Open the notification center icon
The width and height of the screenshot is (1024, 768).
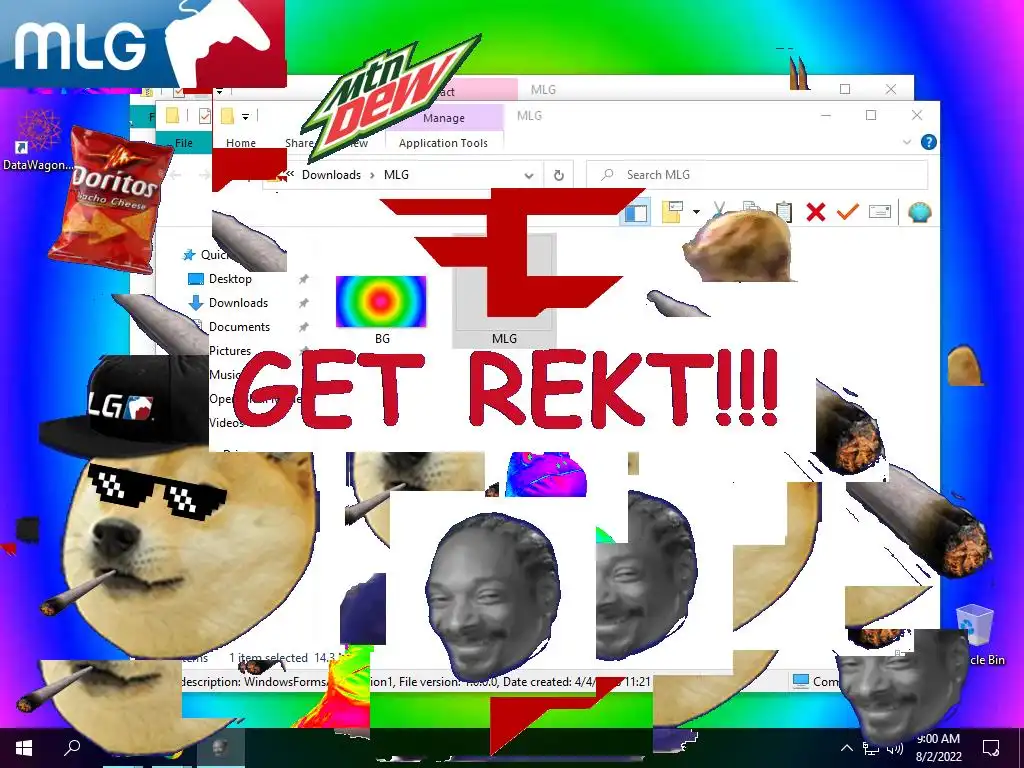click(991, 748)
